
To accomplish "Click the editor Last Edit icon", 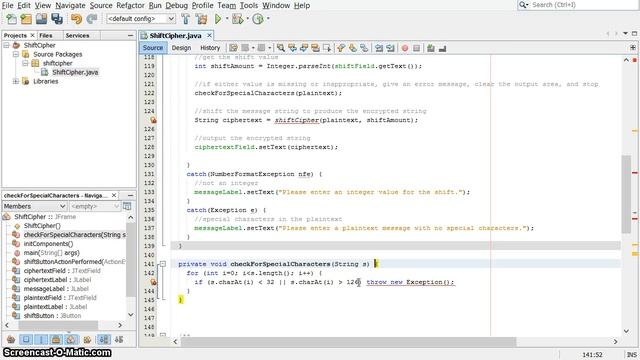I will click(233, 48).
